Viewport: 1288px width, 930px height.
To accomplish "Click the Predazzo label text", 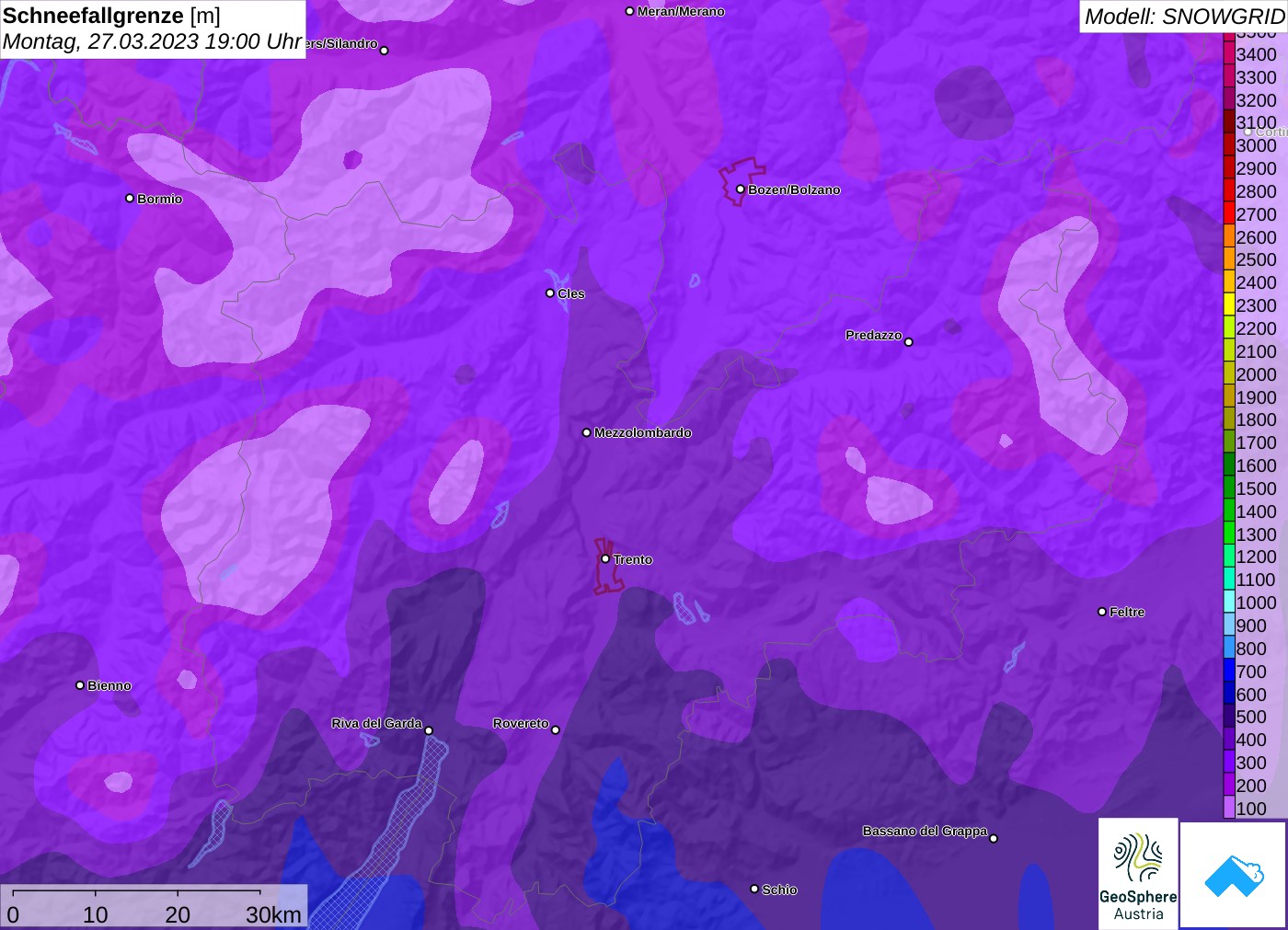I will pos(874,335).
